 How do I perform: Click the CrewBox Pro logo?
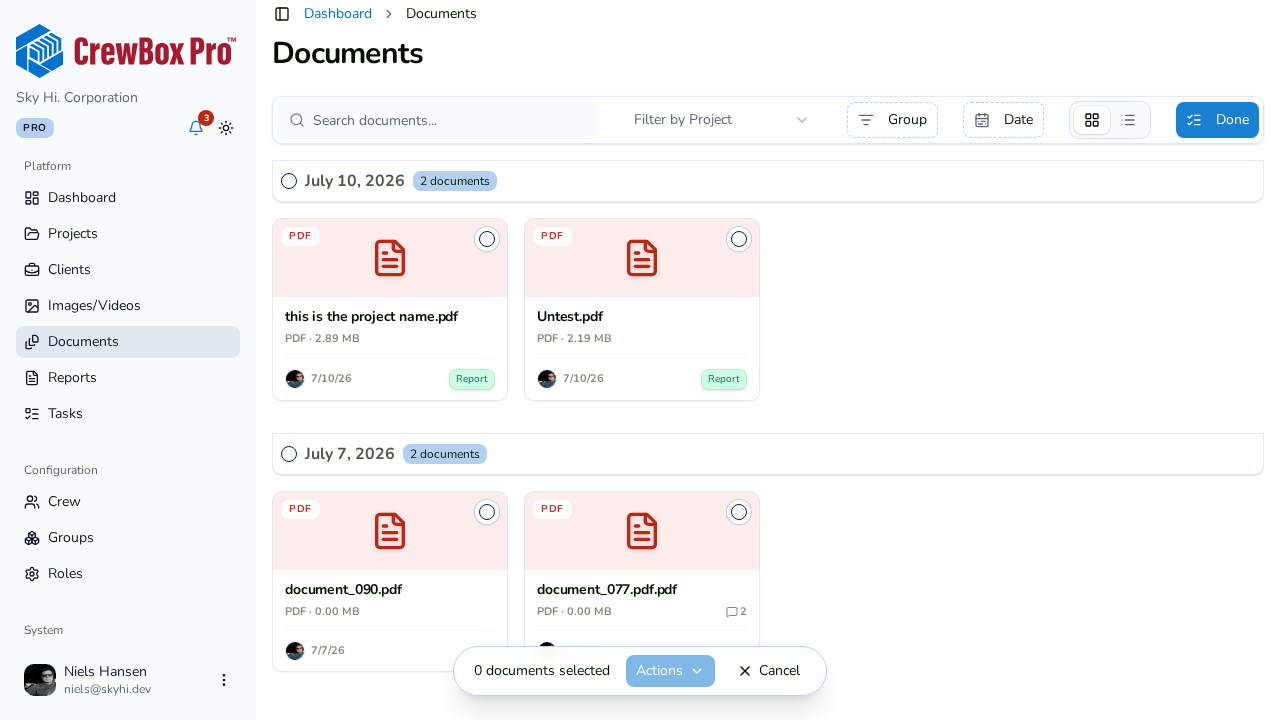point(126,51)
